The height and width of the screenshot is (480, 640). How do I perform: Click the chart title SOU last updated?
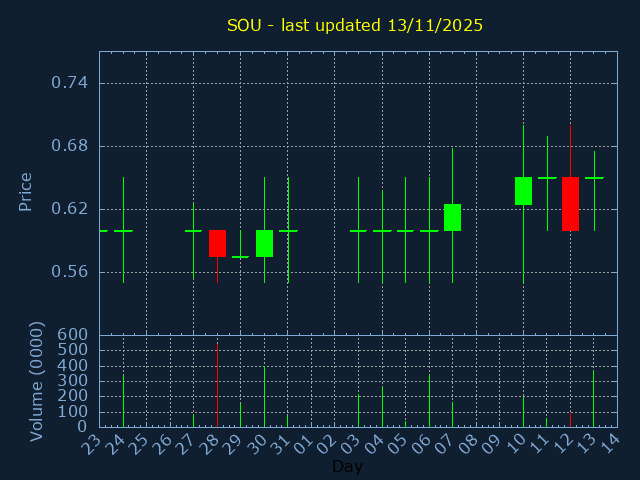(x=355, y=25)
